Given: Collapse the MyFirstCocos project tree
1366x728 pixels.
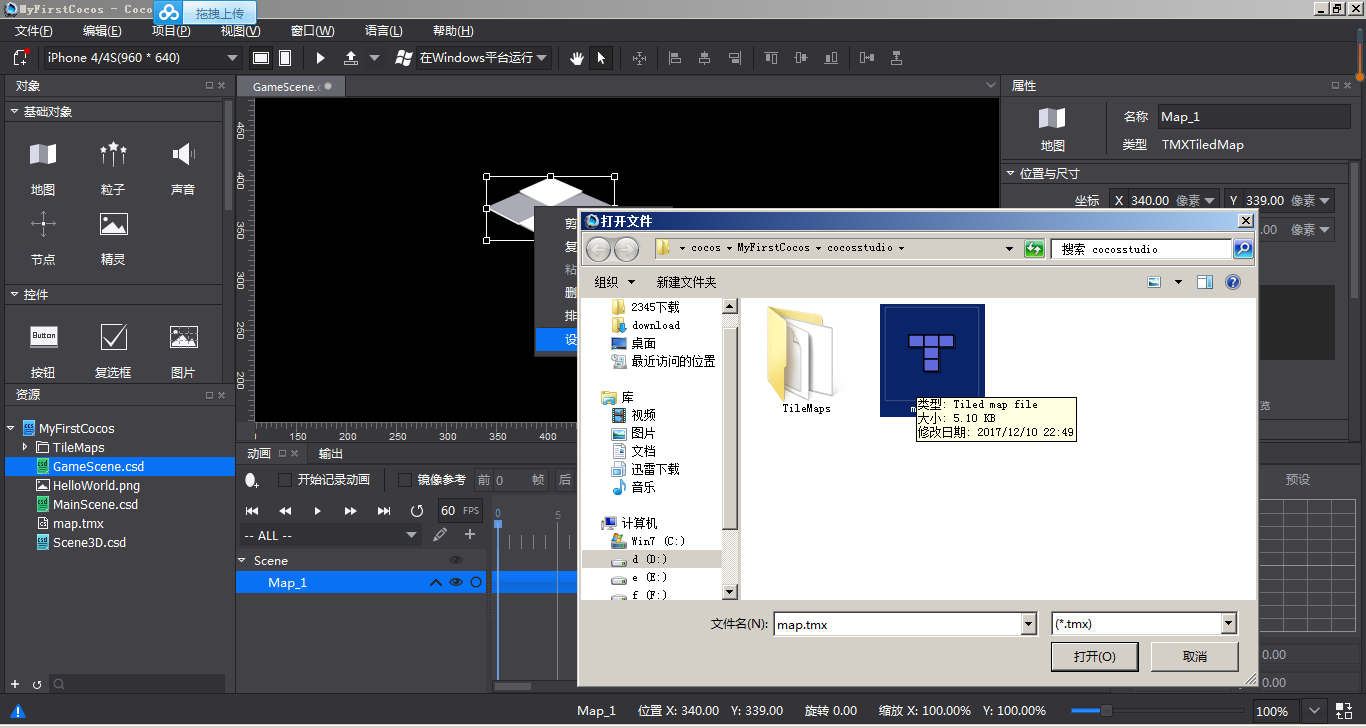Looking at the screenshot, I should [x=11, y=428].
